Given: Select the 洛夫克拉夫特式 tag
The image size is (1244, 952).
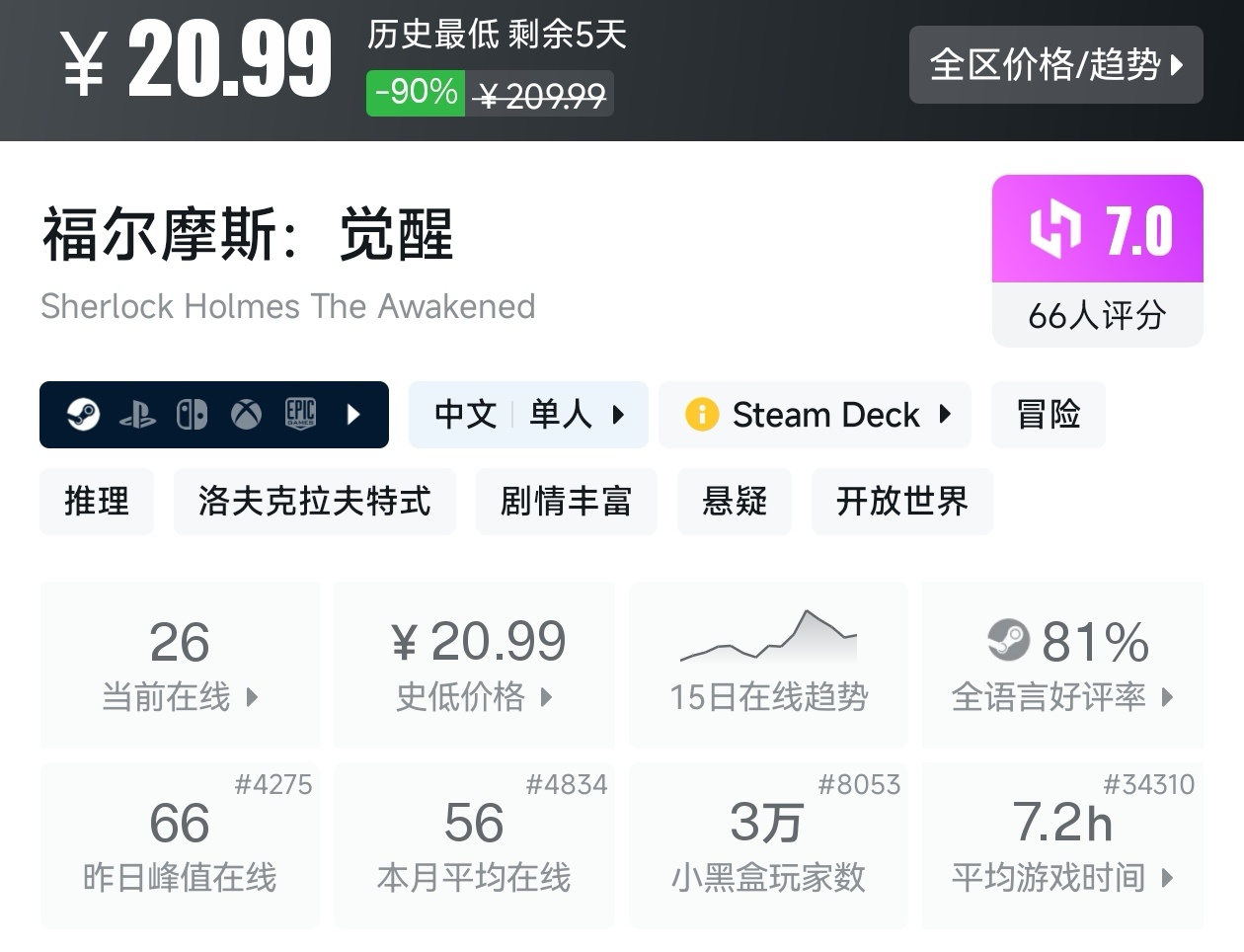Looking at the screenshot, I should point(314,502).
